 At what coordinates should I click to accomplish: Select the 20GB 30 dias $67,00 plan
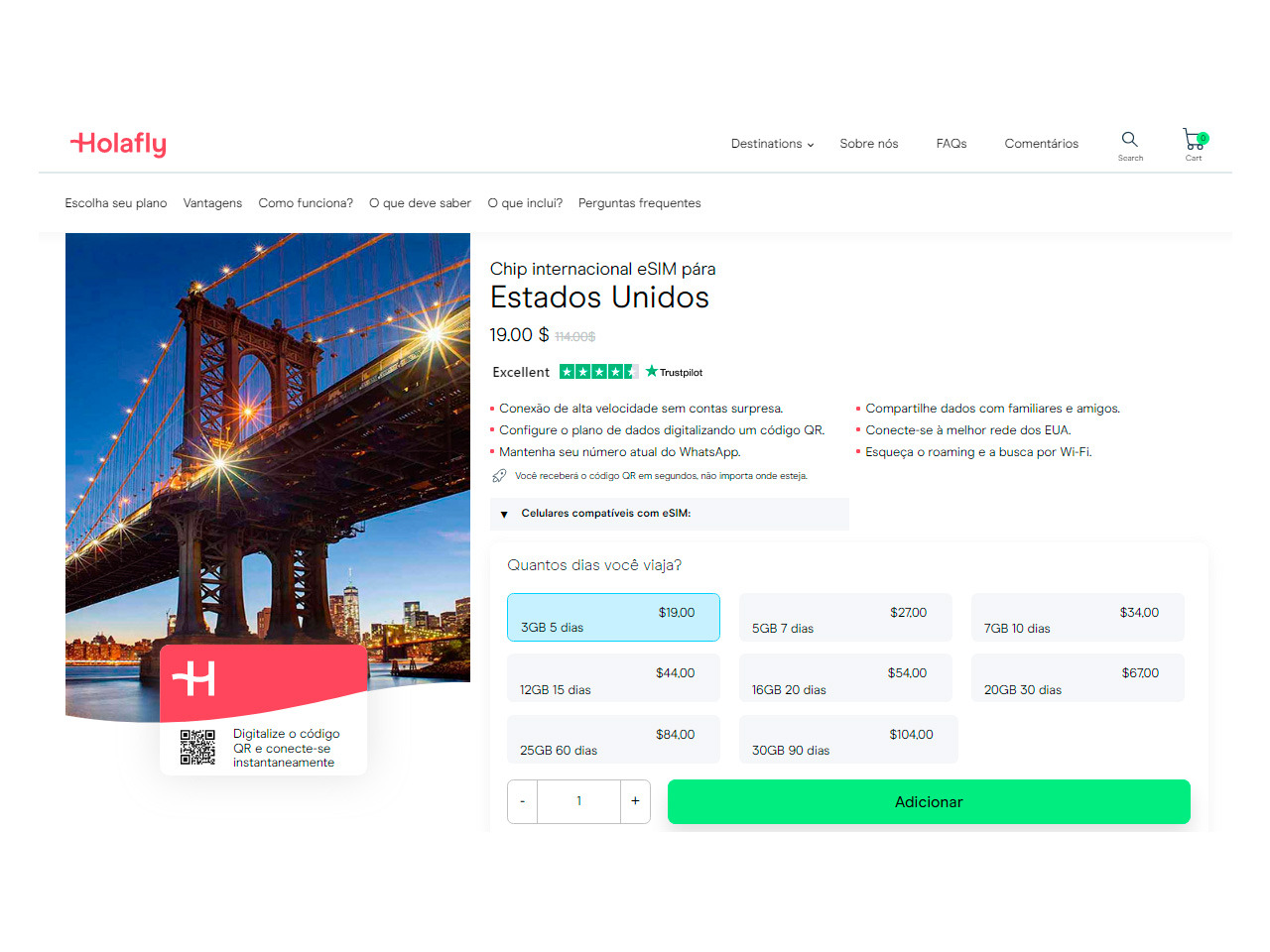1078,678
